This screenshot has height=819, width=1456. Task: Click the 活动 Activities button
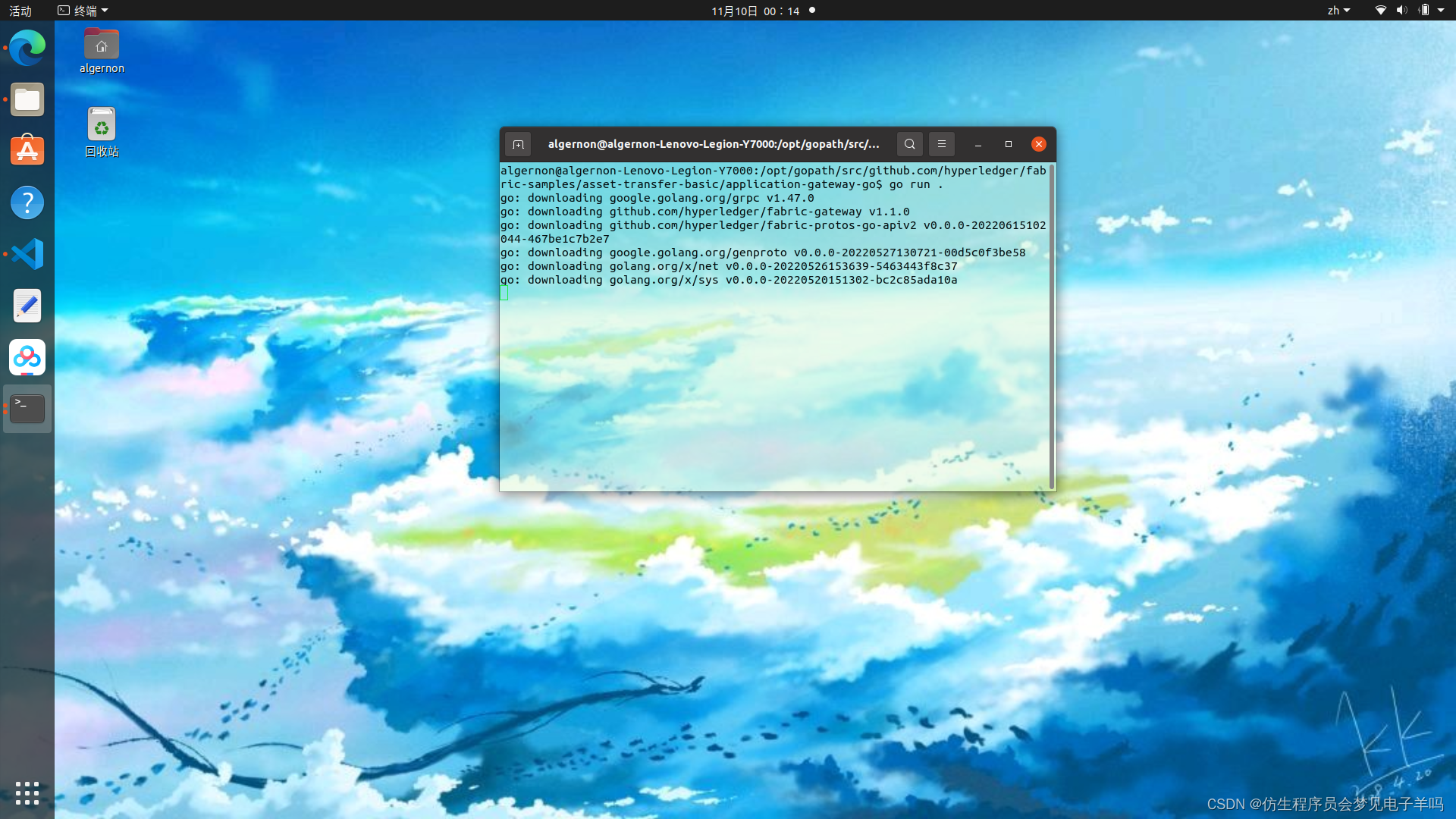pyautogui.click(x=20, y=11)
